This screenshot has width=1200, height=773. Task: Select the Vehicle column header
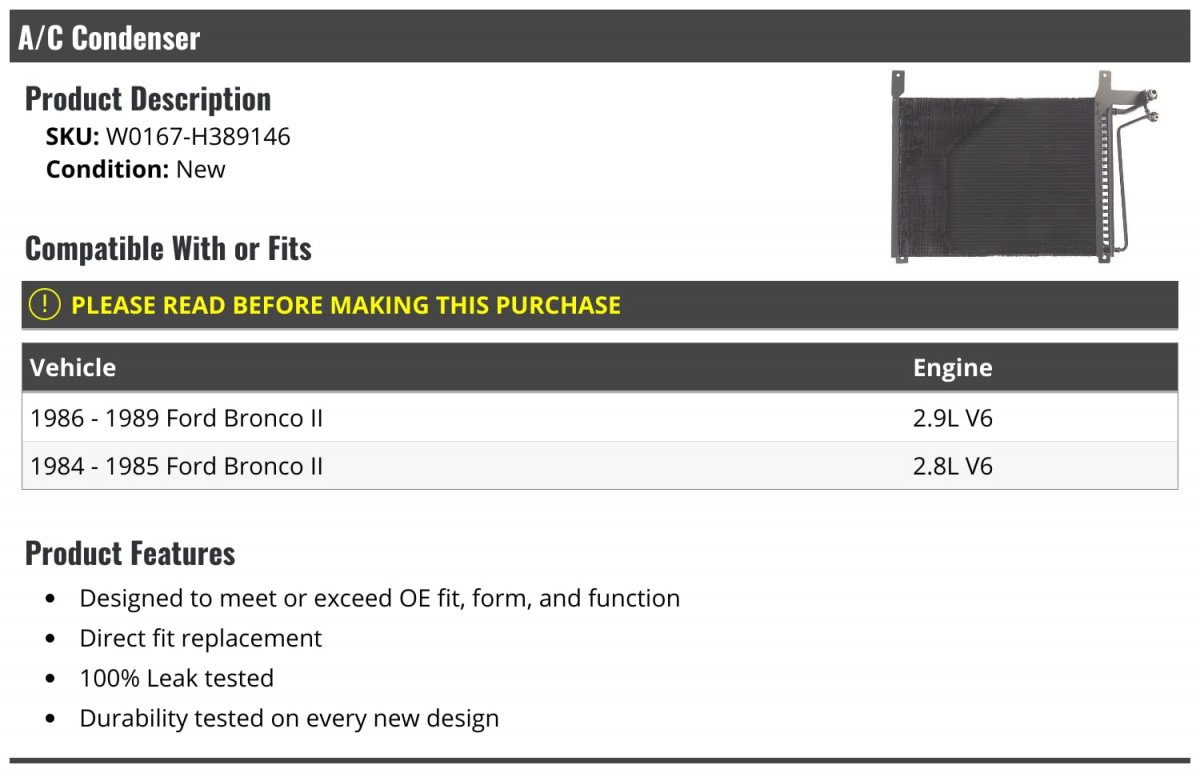pos(73,368)
